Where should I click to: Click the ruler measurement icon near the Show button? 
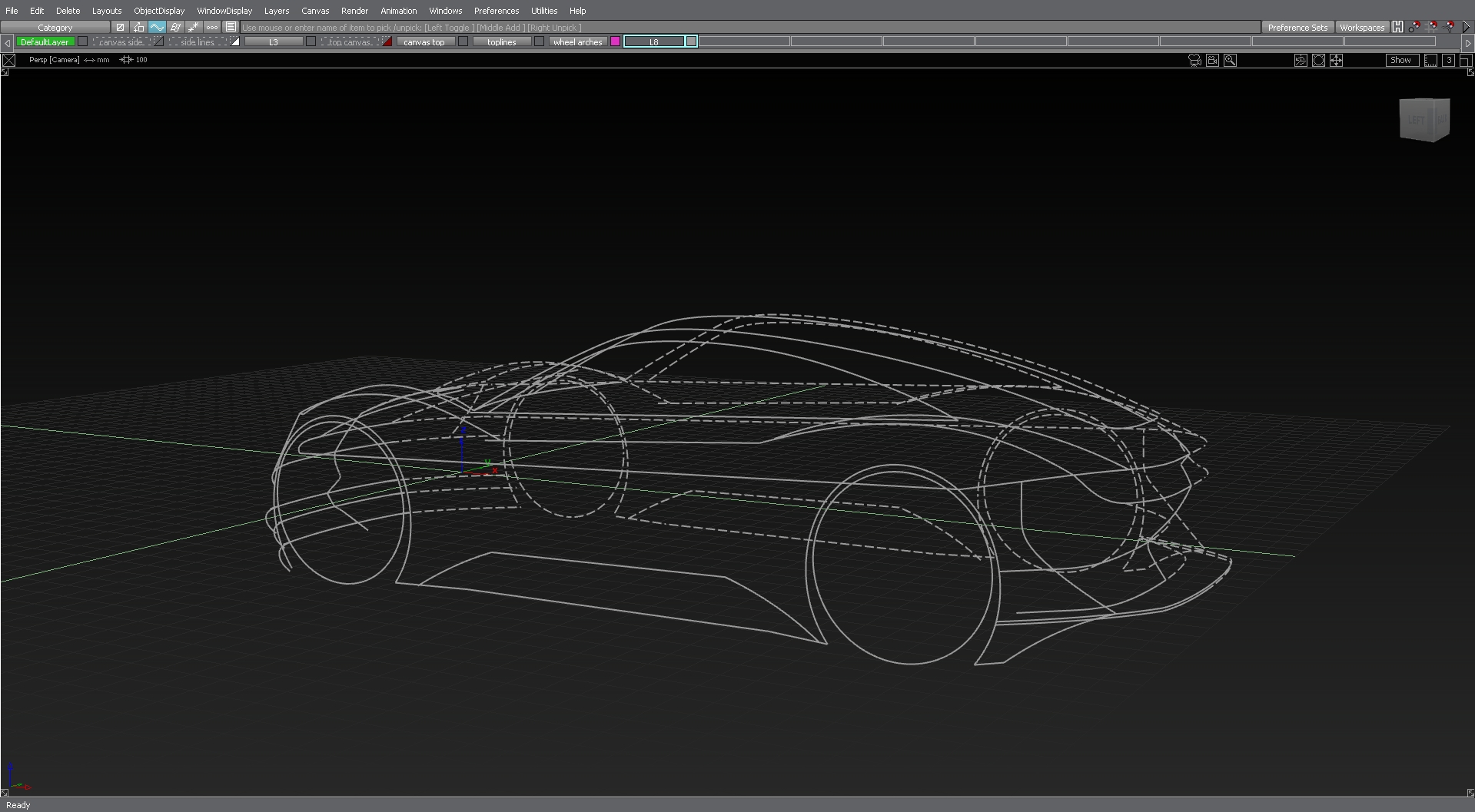tap(1430, 61)
